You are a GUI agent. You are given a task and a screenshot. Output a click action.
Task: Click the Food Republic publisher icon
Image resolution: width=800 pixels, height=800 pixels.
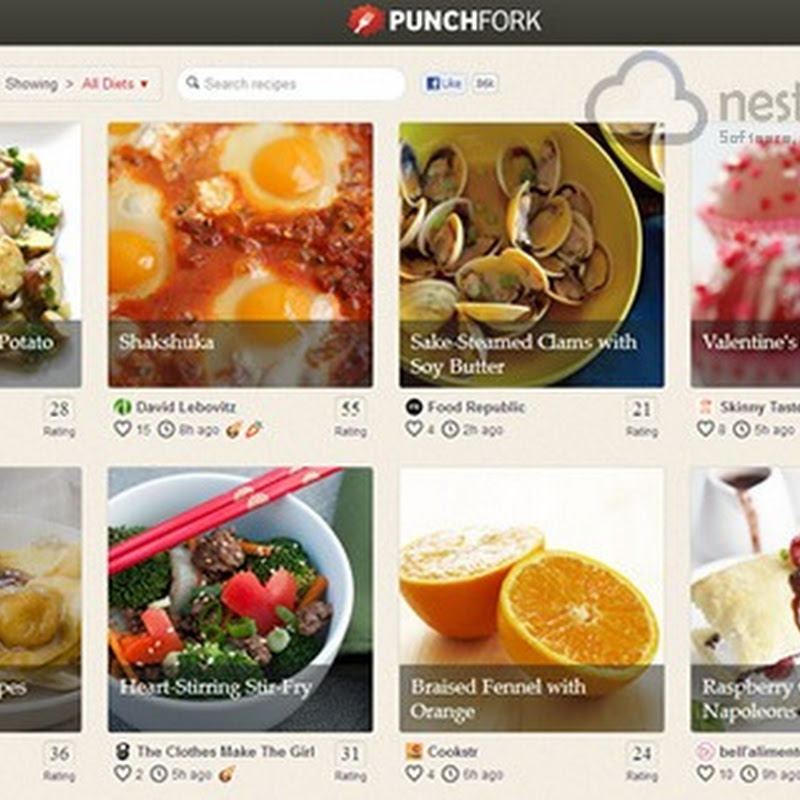(x=414, y=407)
